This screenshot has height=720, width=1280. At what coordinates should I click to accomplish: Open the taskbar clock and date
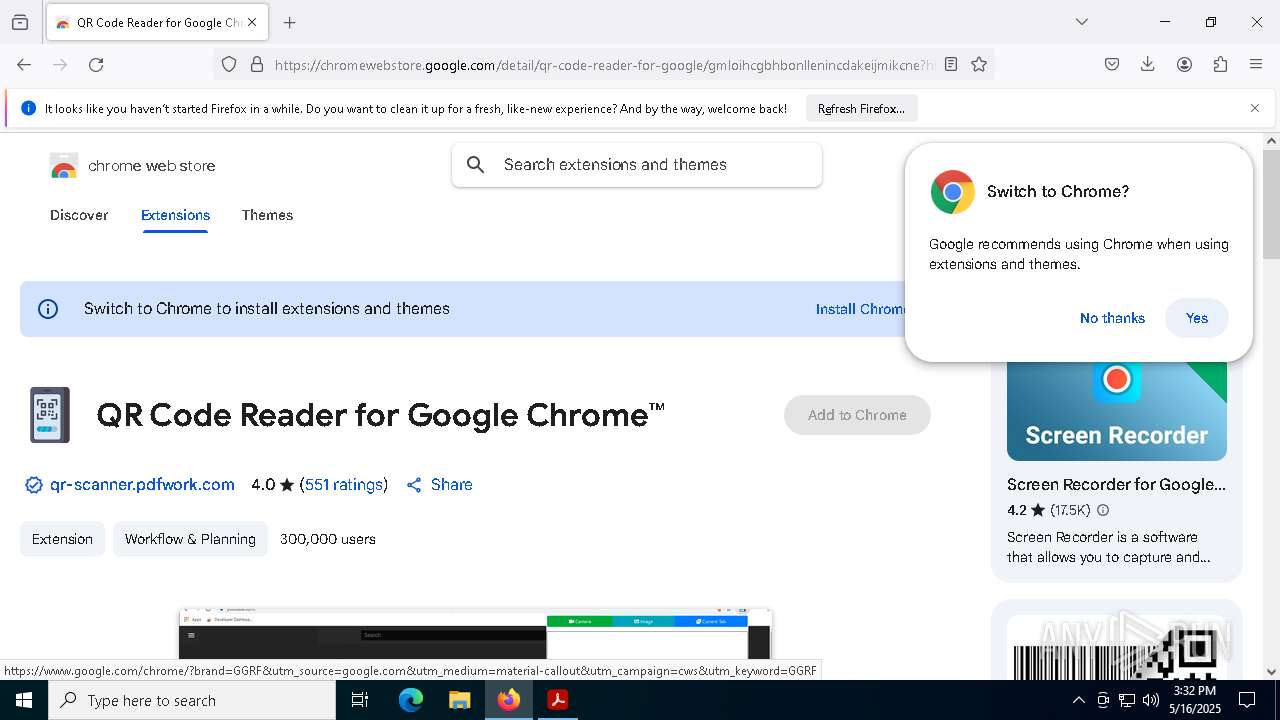pyautogui.click(x=1195, y=700)
